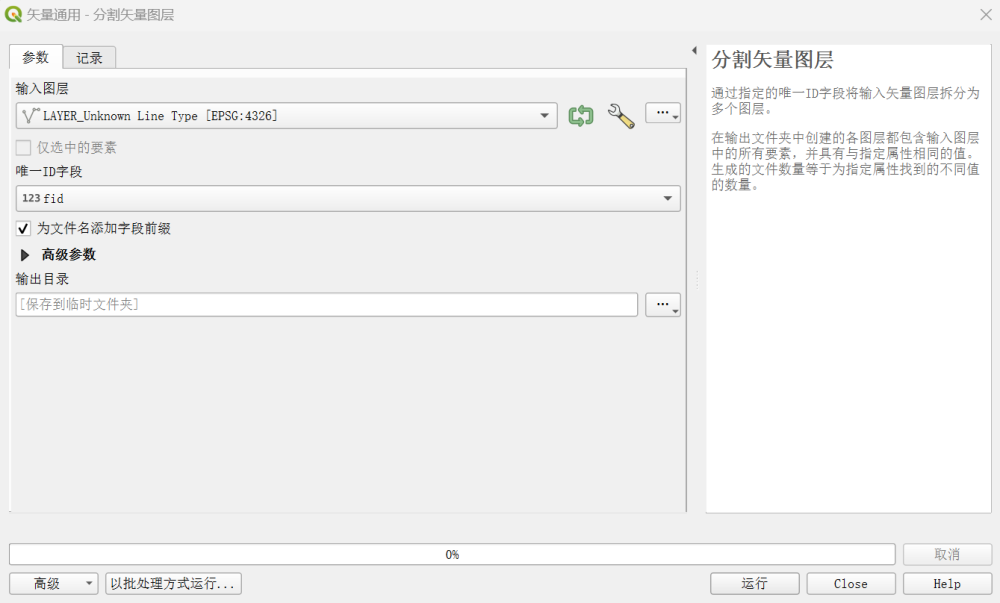Image resolution: width=1000 pixels, height=603 pixels.
Task: Toggle '仅选中的要素' checkbox
Action: click(x=24, y=148)
